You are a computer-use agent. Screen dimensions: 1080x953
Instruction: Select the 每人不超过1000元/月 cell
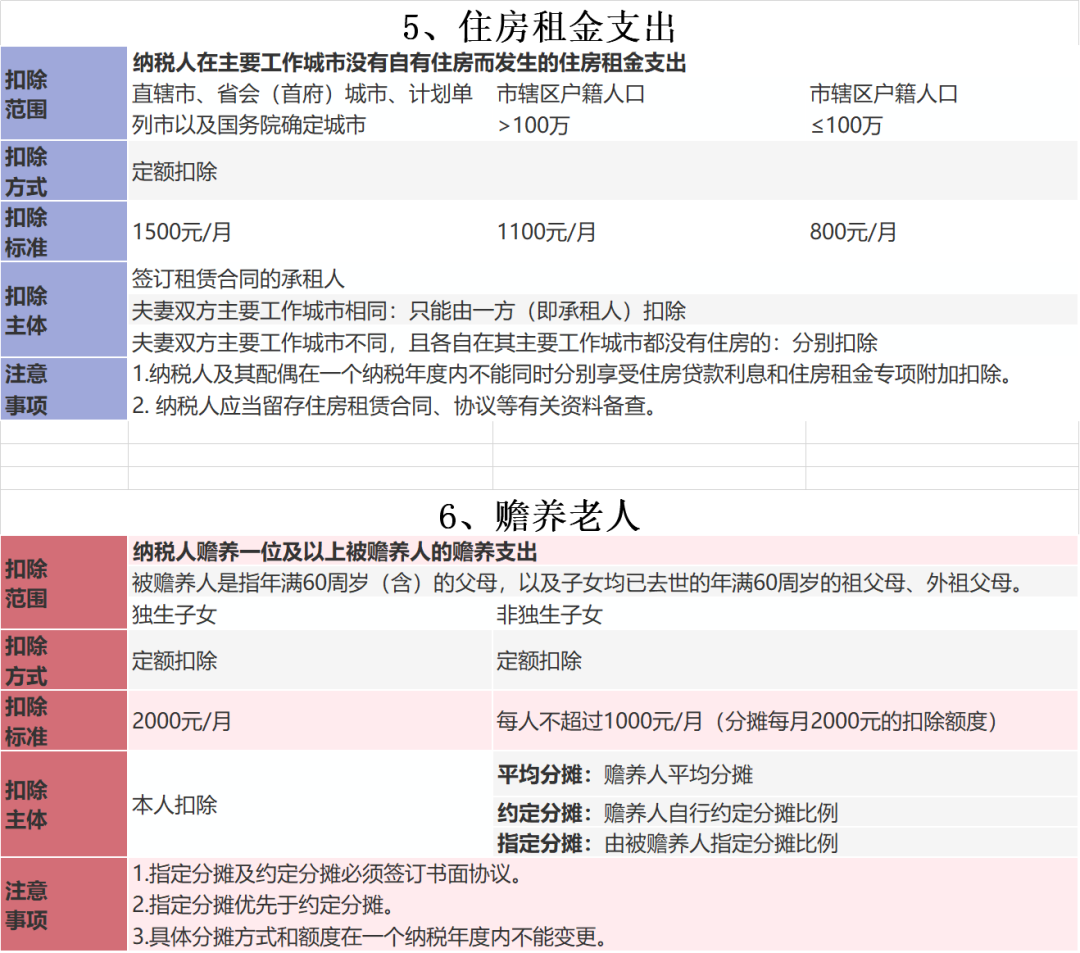pos(746,721)
